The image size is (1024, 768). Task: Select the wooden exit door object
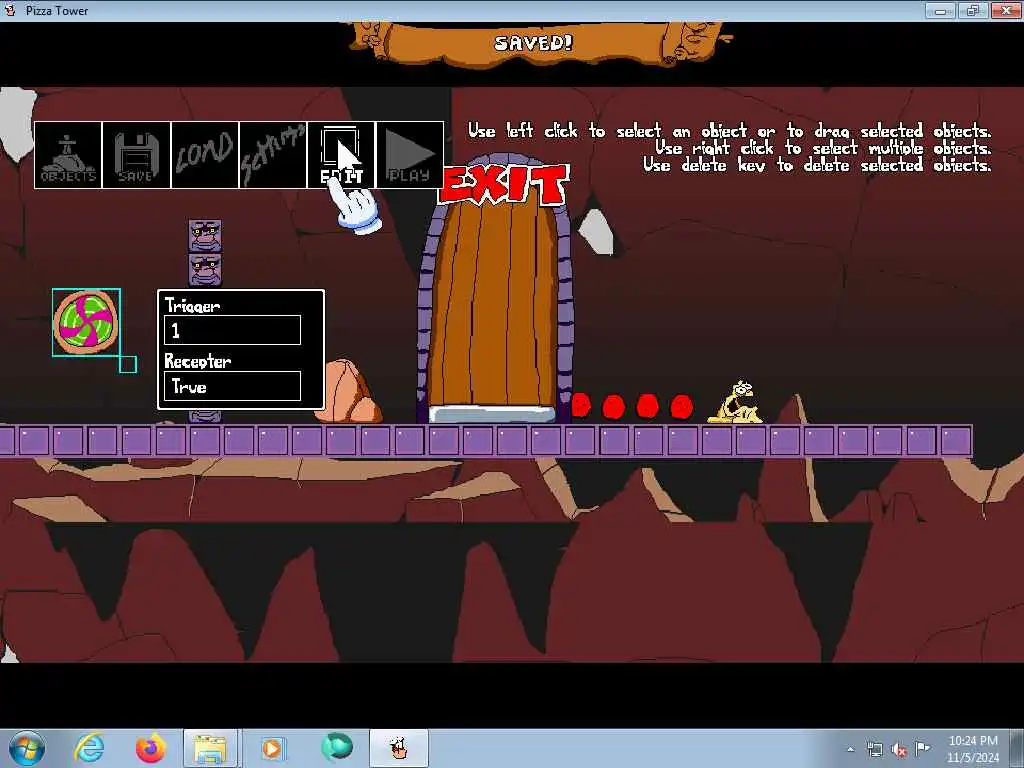[494, 307]
